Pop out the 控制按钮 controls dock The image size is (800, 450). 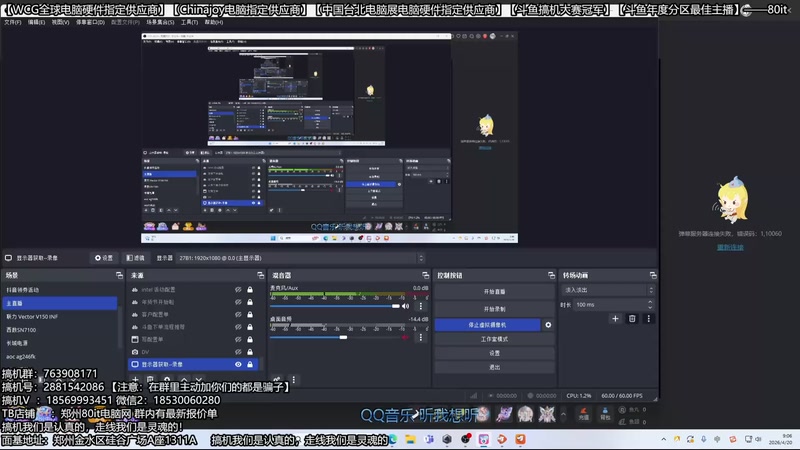point(551,276)
